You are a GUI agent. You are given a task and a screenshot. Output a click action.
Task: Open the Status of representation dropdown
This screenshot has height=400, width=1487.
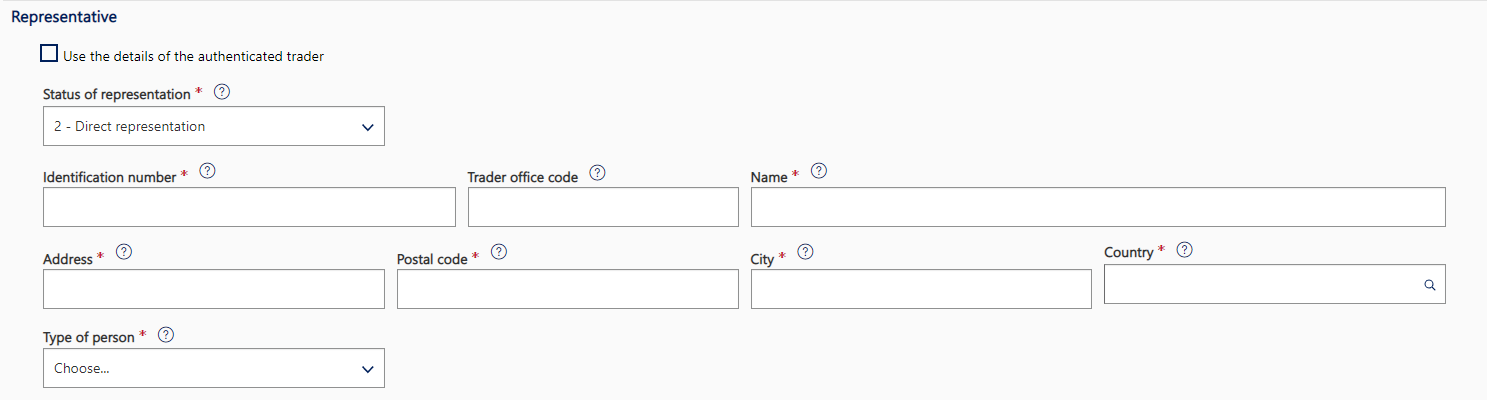pos(213,127)
